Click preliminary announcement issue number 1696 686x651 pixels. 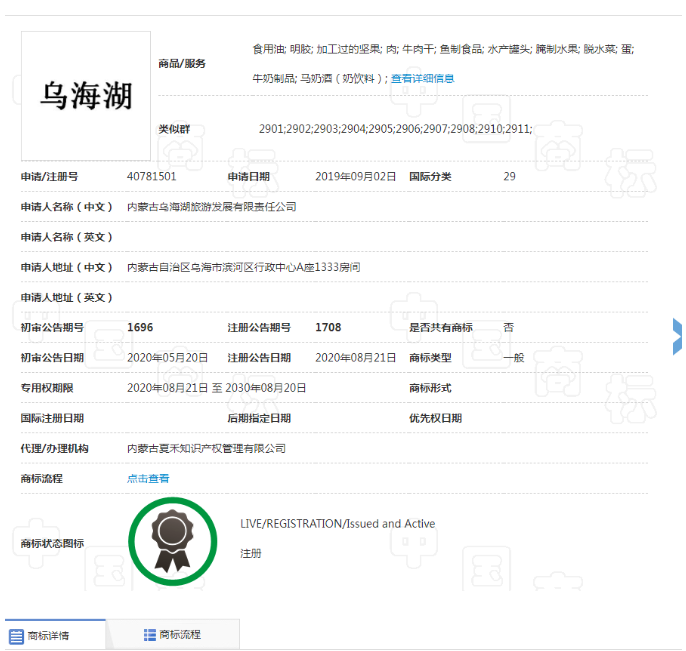tap(140, 327)
